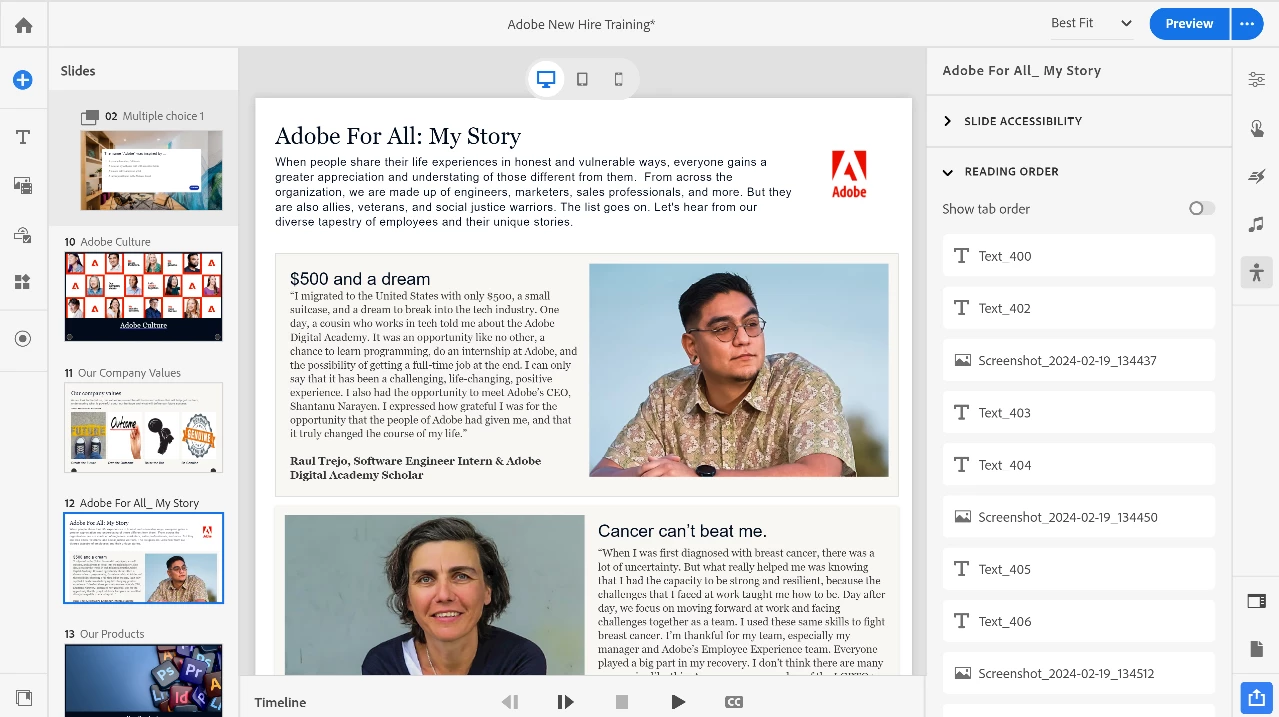Open the Interactions hand icon
The width and height of the screenshot is (1279, 717).
[x=1256, y=128]
